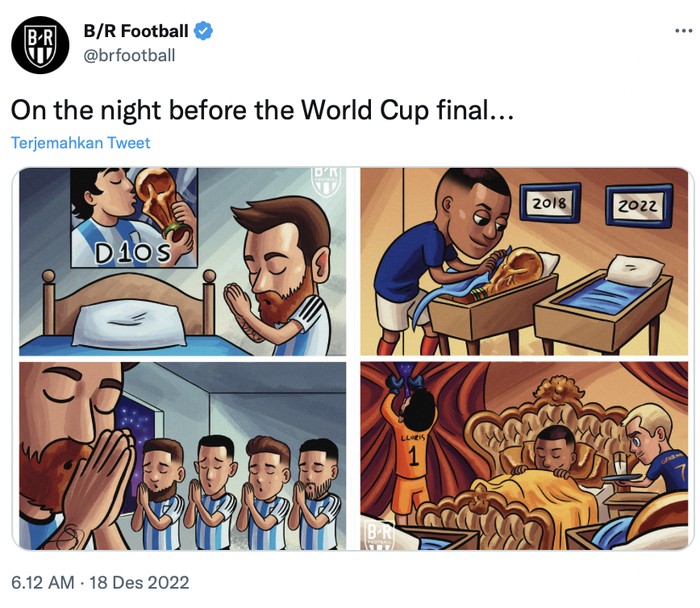Click the B/R watermark in top-left image

(x=326, y=181)
